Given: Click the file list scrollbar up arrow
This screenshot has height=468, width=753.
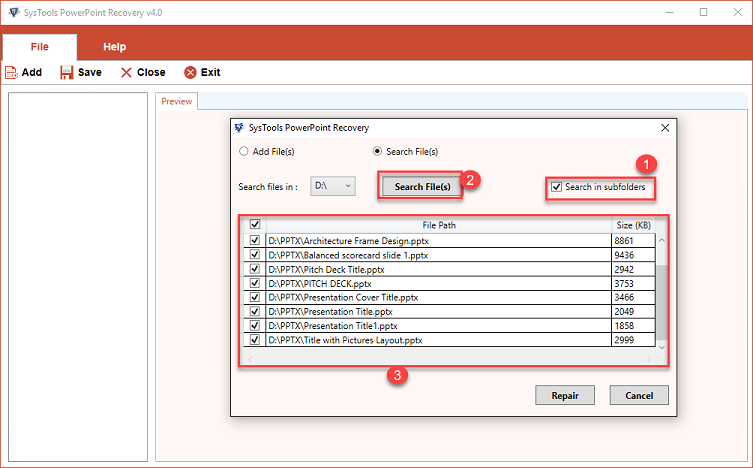Looking at the screenshot, I should (x=662, y=240).
